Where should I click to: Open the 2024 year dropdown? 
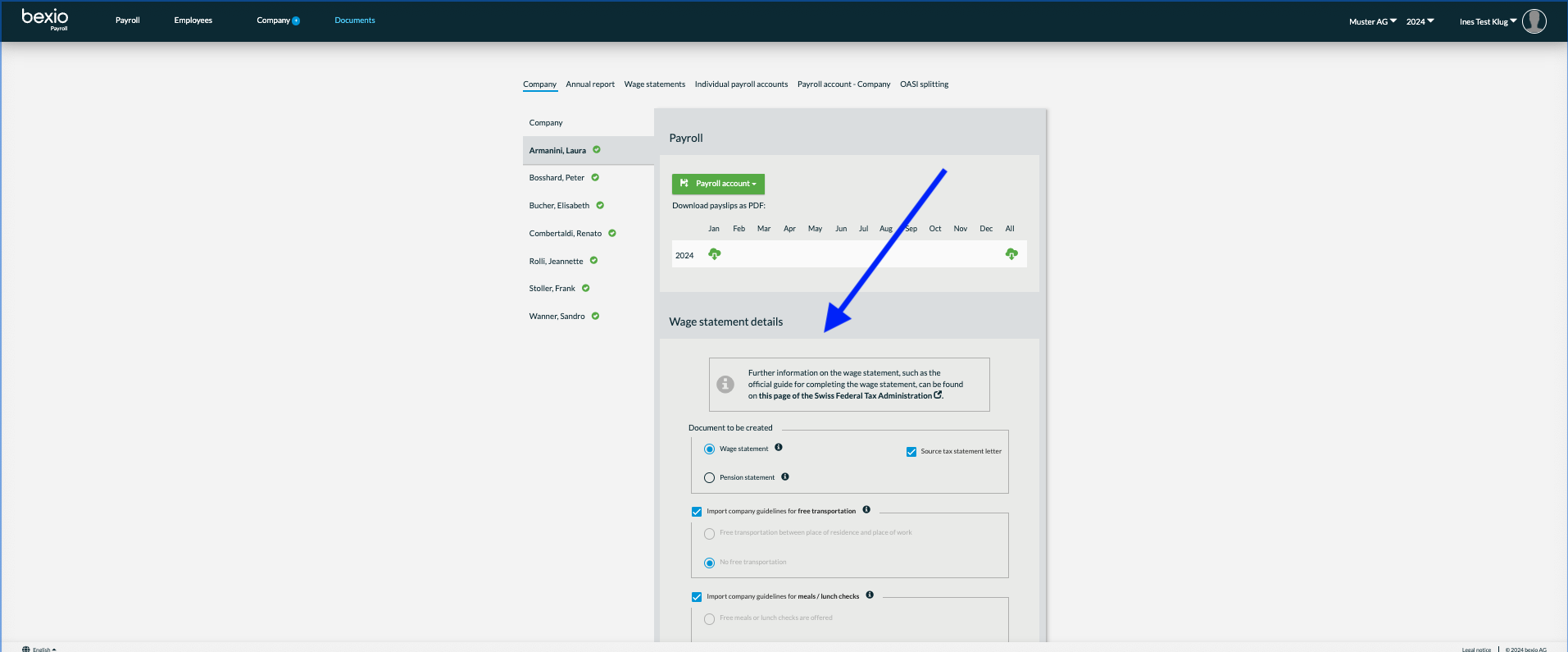pos(1420,21)
